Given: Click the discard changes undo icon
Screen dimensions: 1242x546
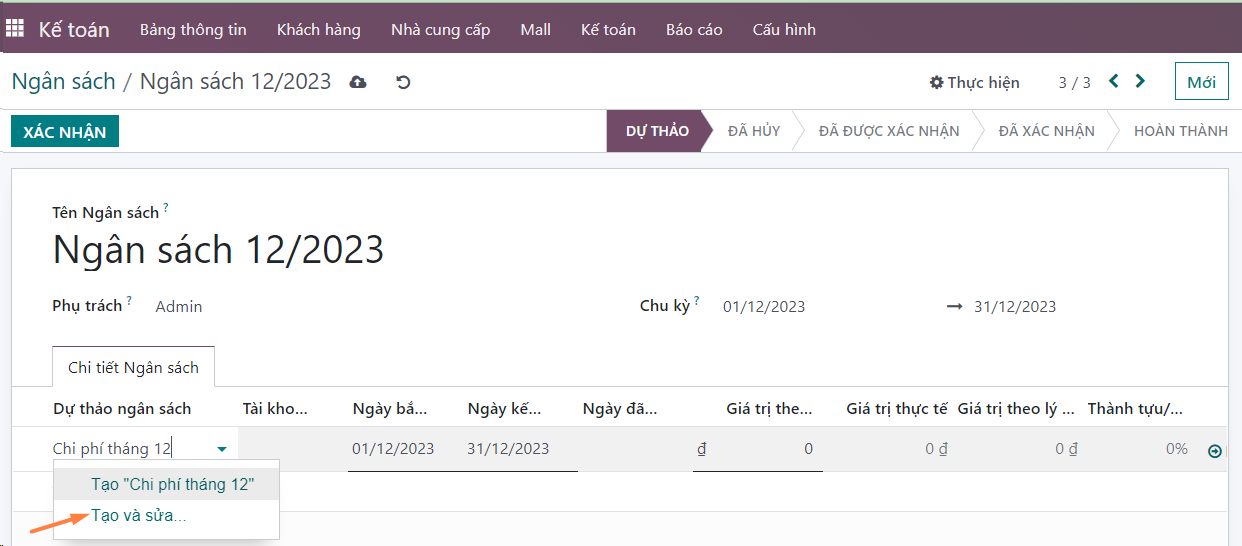Looking at the screenshot, I should click(x=403, y=82).
